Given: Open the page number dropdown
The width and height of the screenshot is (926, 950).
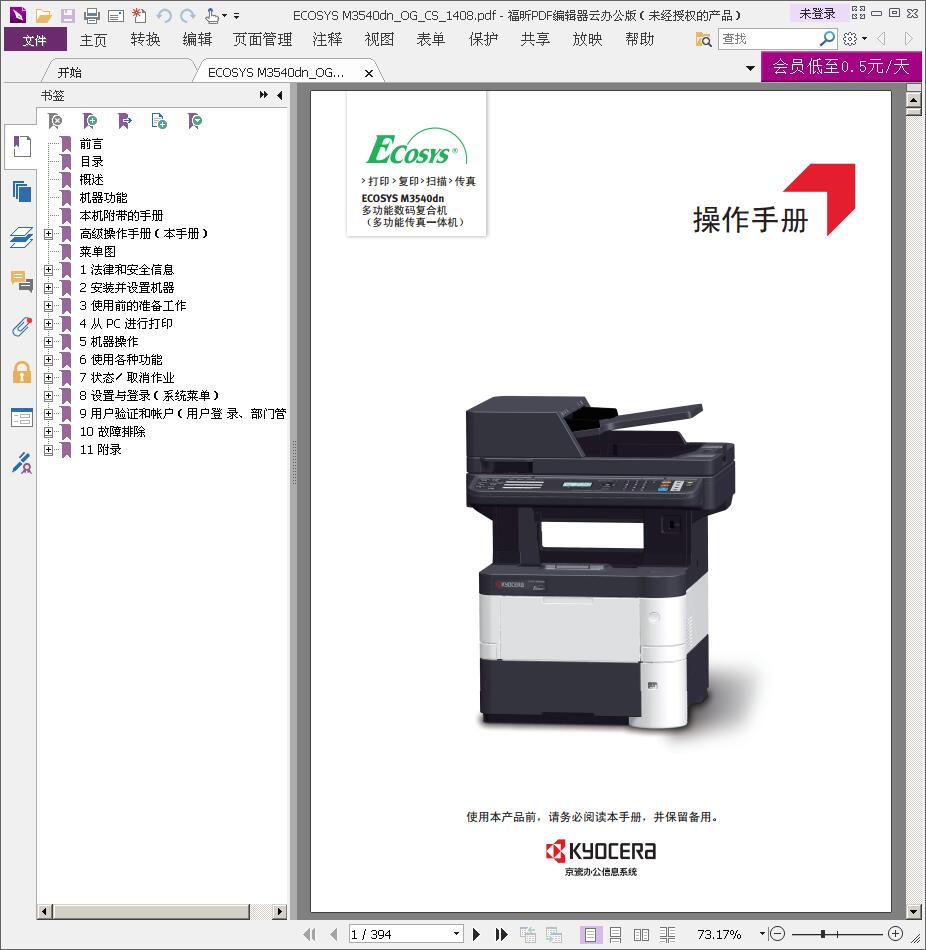Looking at the screenshot, I should (457, 934).
